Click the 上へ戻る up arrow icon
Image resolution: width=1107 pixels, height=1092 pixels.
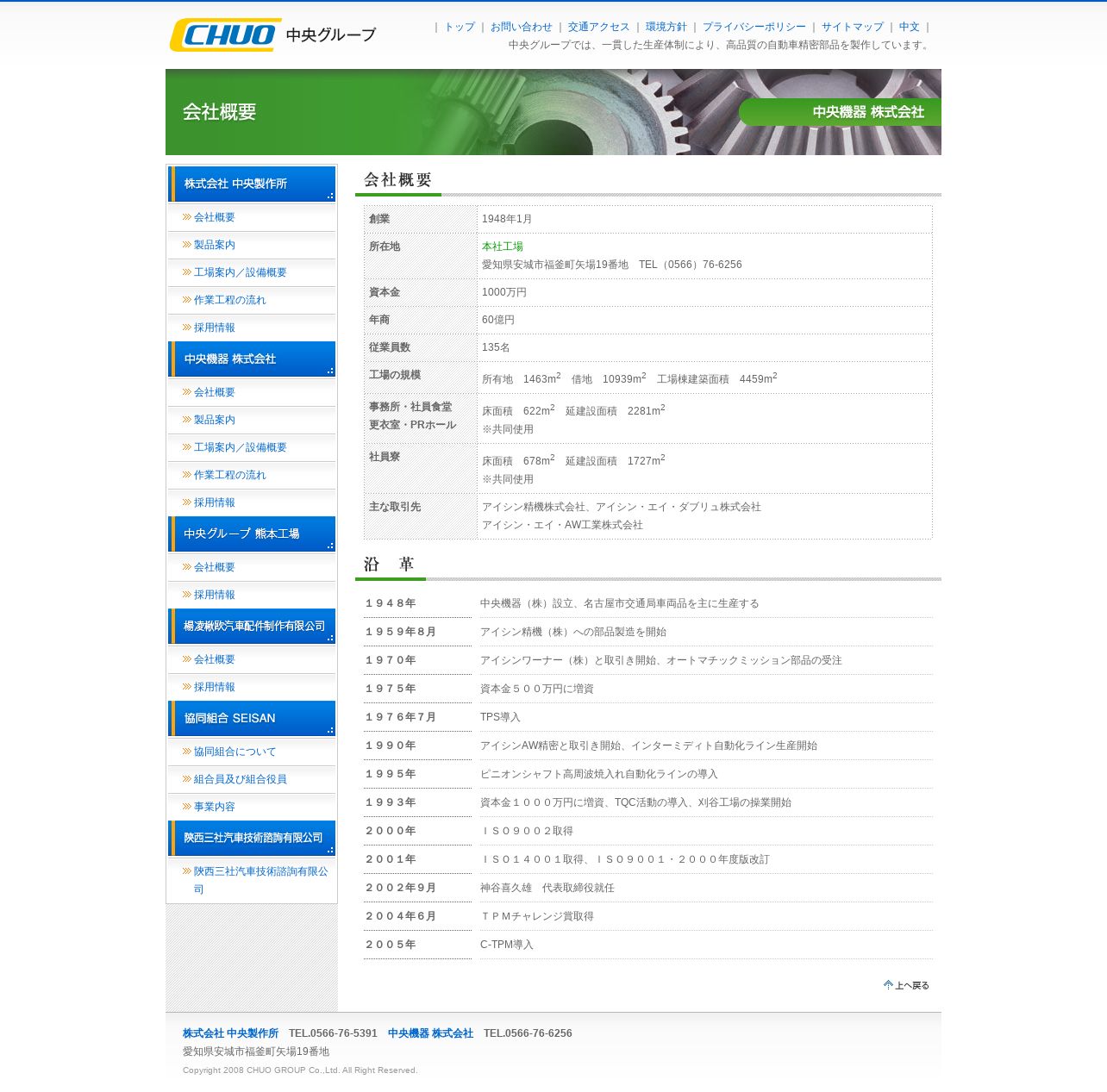coord(888,984)
